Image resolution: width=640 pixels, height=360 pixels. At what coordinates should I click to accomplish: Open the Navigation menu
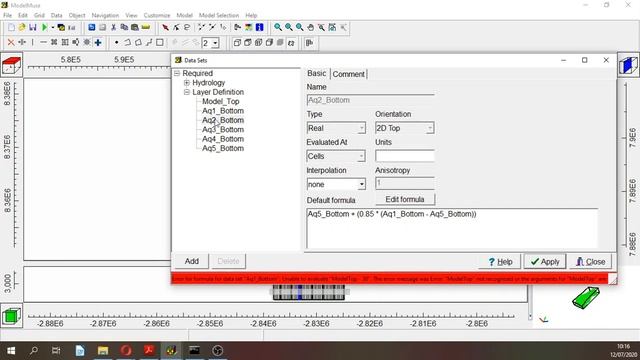tap(105, 15)
